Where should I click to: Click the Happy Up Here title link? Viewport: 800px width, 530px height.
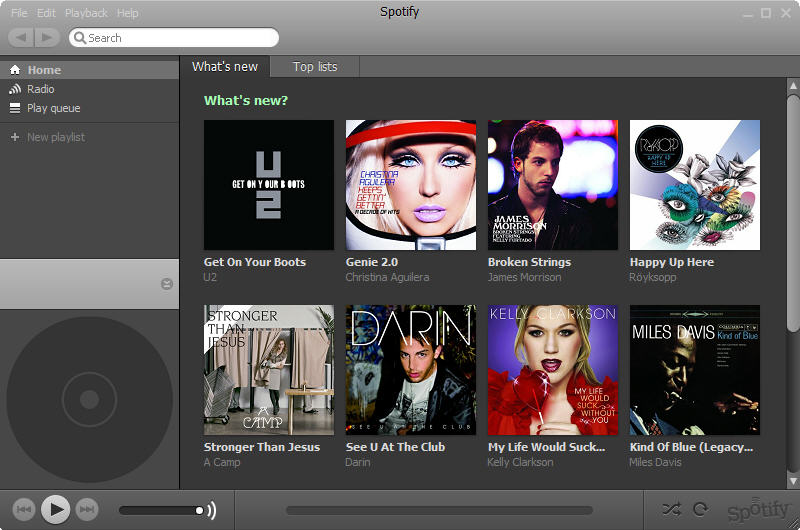pos(671,262)
